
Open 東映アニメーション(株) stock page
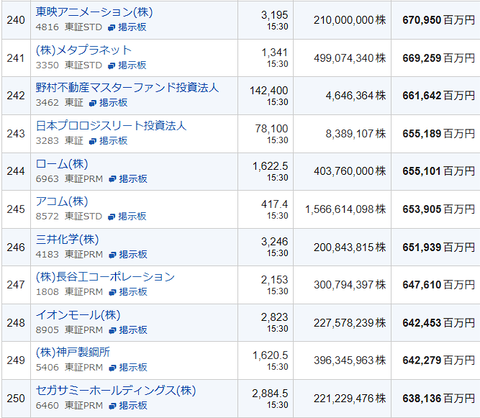(x=94, y=12)
